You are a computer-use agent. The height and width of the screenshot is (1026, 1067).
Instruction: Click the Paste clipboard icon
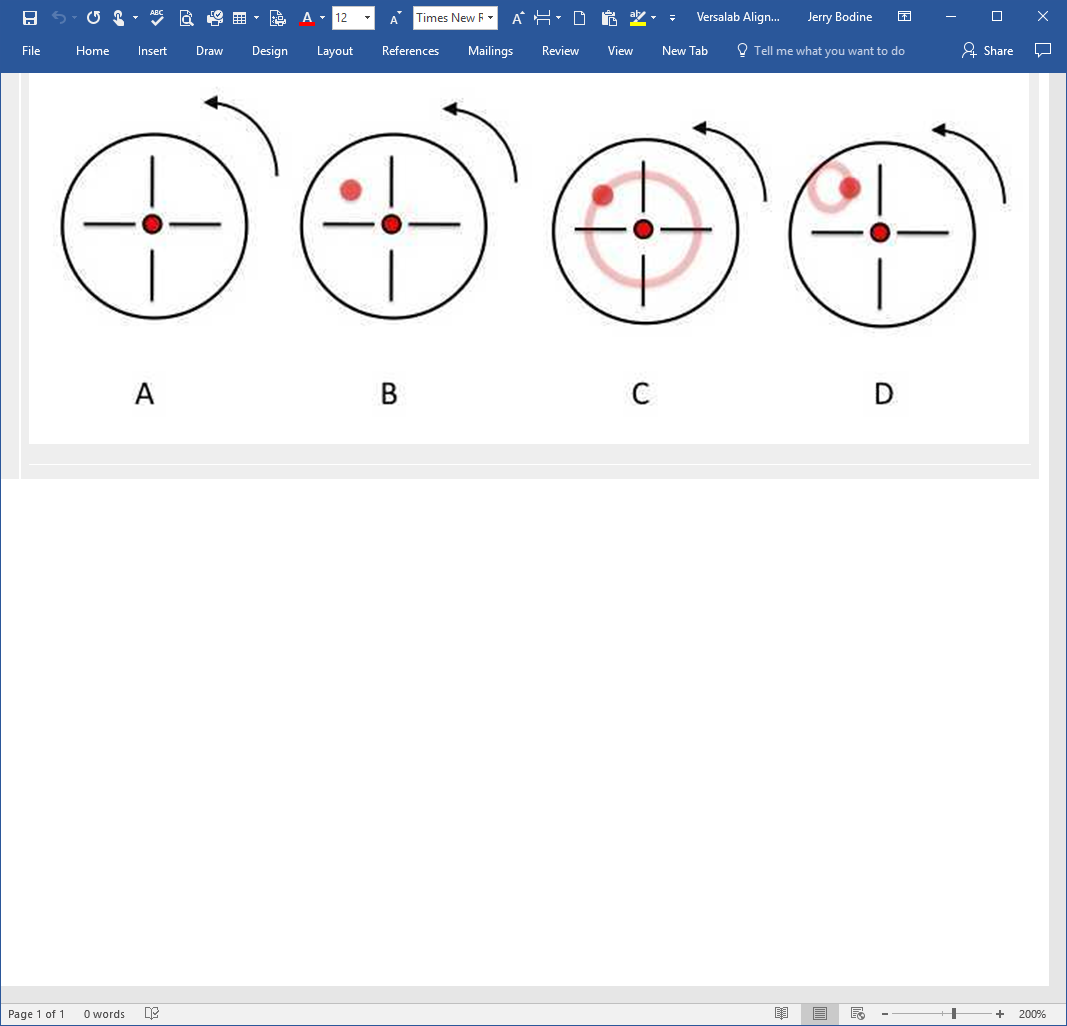608,18
